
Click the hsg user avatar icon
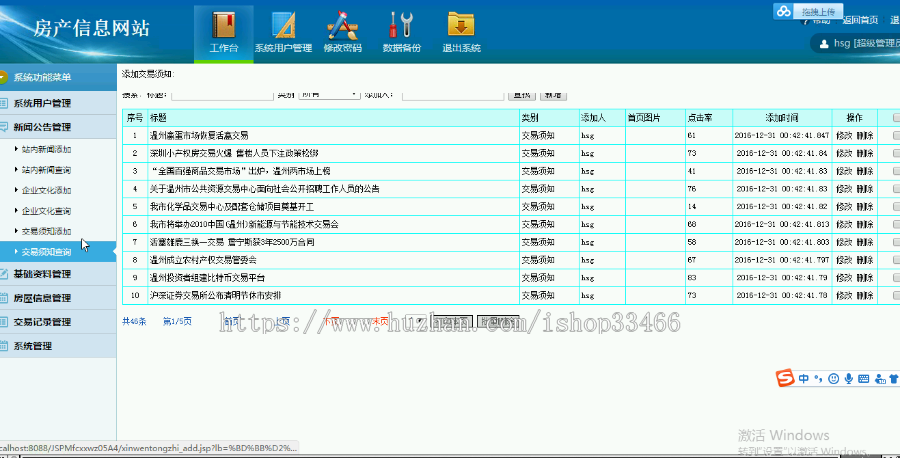point(824,44)
